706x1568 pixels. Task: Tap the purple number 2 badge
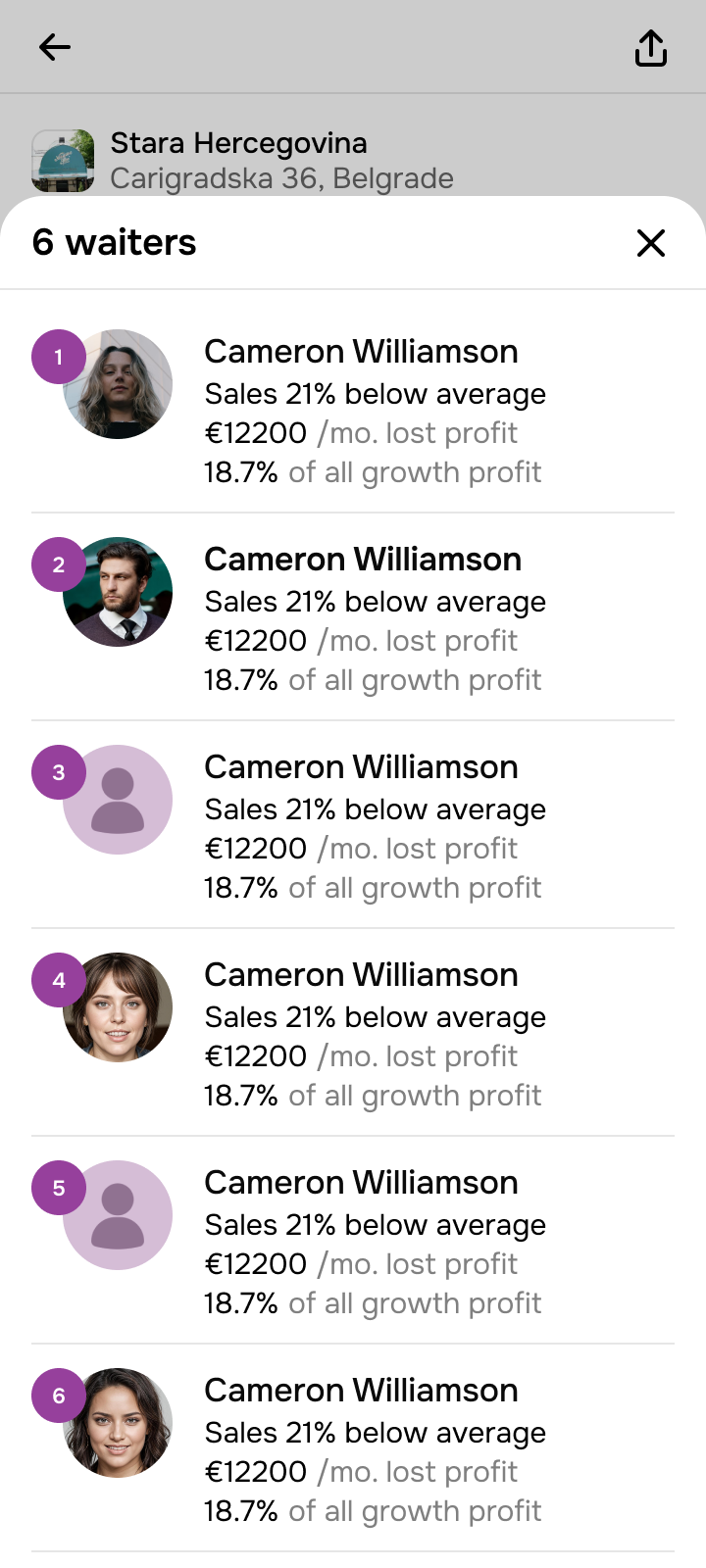click(x=59, y=564)
